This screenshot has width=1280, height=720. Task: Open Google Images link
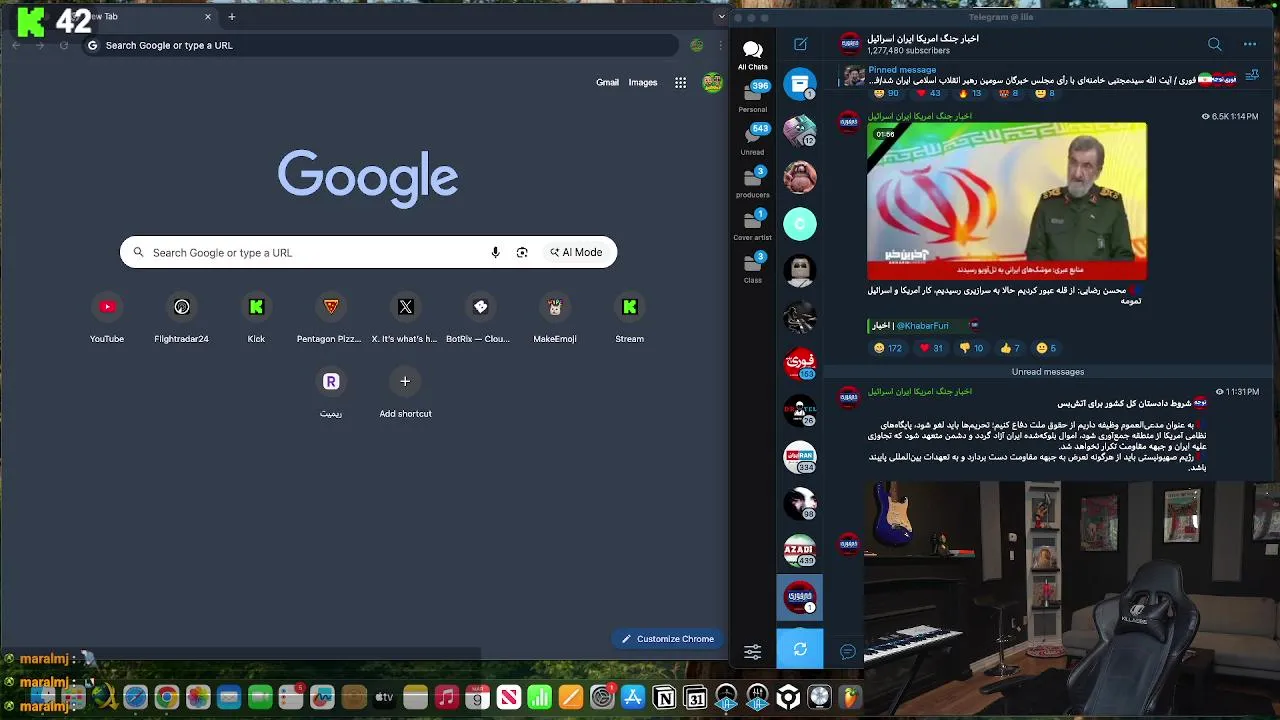pyautogui.click(x=643, y=82)
